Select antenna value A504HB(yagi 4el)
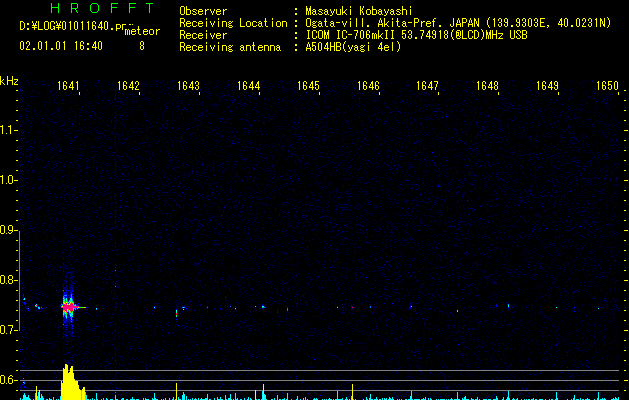The width and height of the screenshot is (629, 400). 353,47
